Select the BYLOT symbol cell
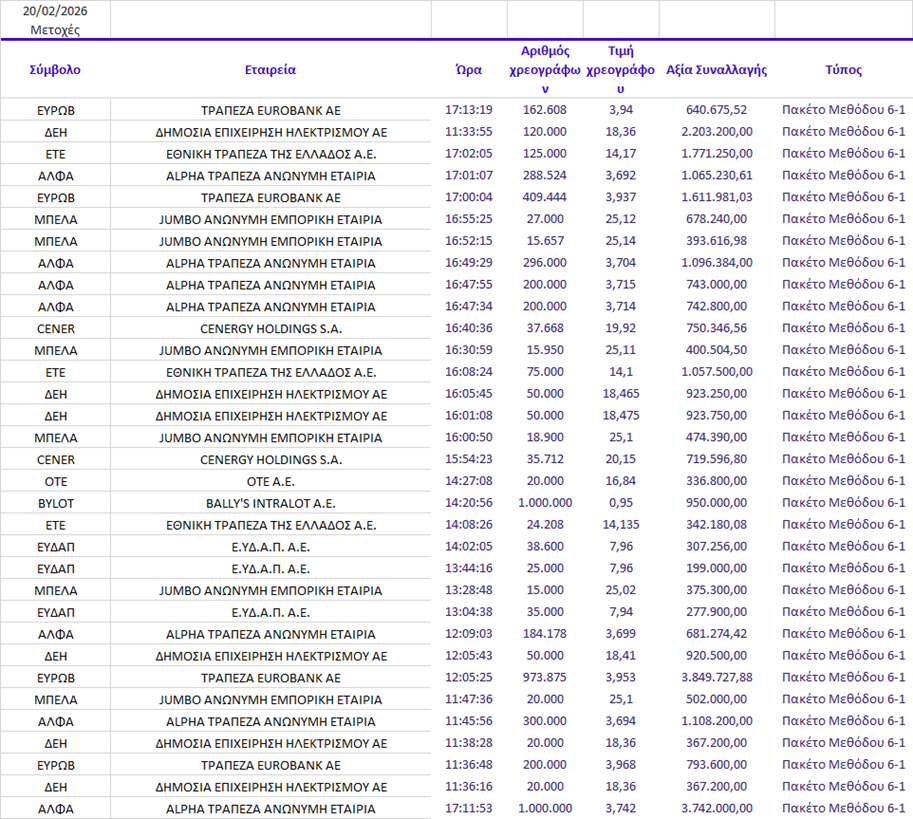This screenshot has height=819, width=913. [x=55, y=503]
